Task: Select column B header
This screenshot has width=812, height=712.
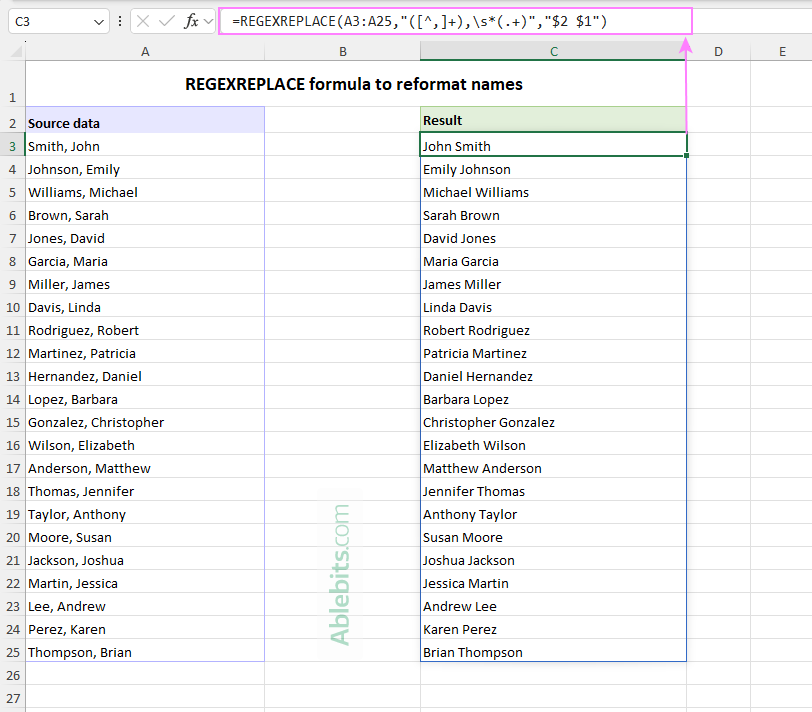Action: pyautogui.click(x=342, y=52)
